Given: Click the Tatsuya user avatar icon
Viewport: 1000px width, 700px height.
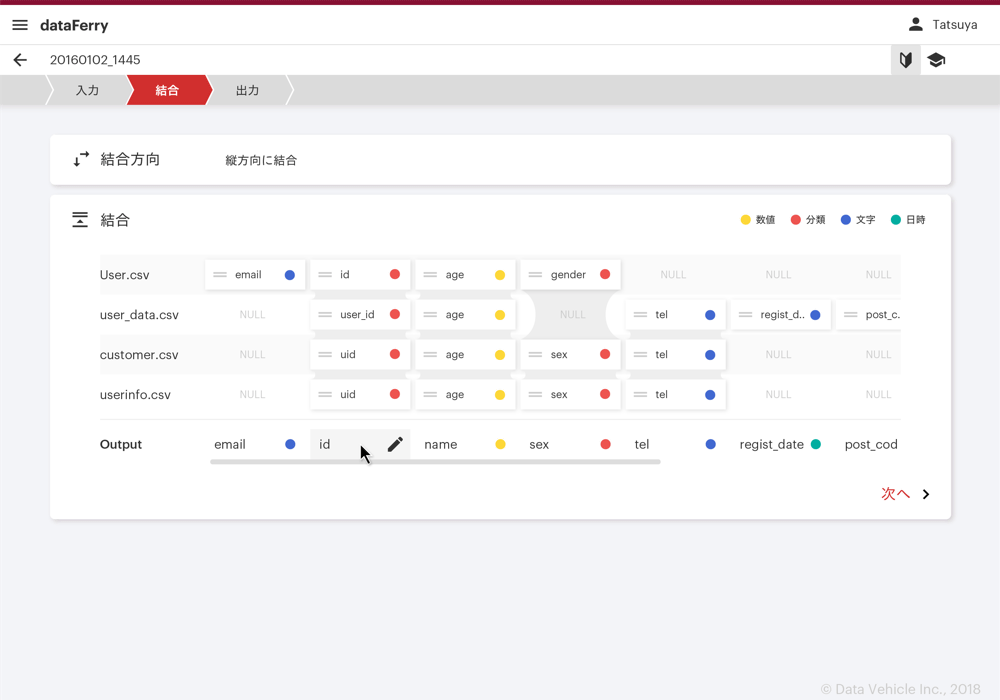Looking at the screenshot, I should point(915,24).
